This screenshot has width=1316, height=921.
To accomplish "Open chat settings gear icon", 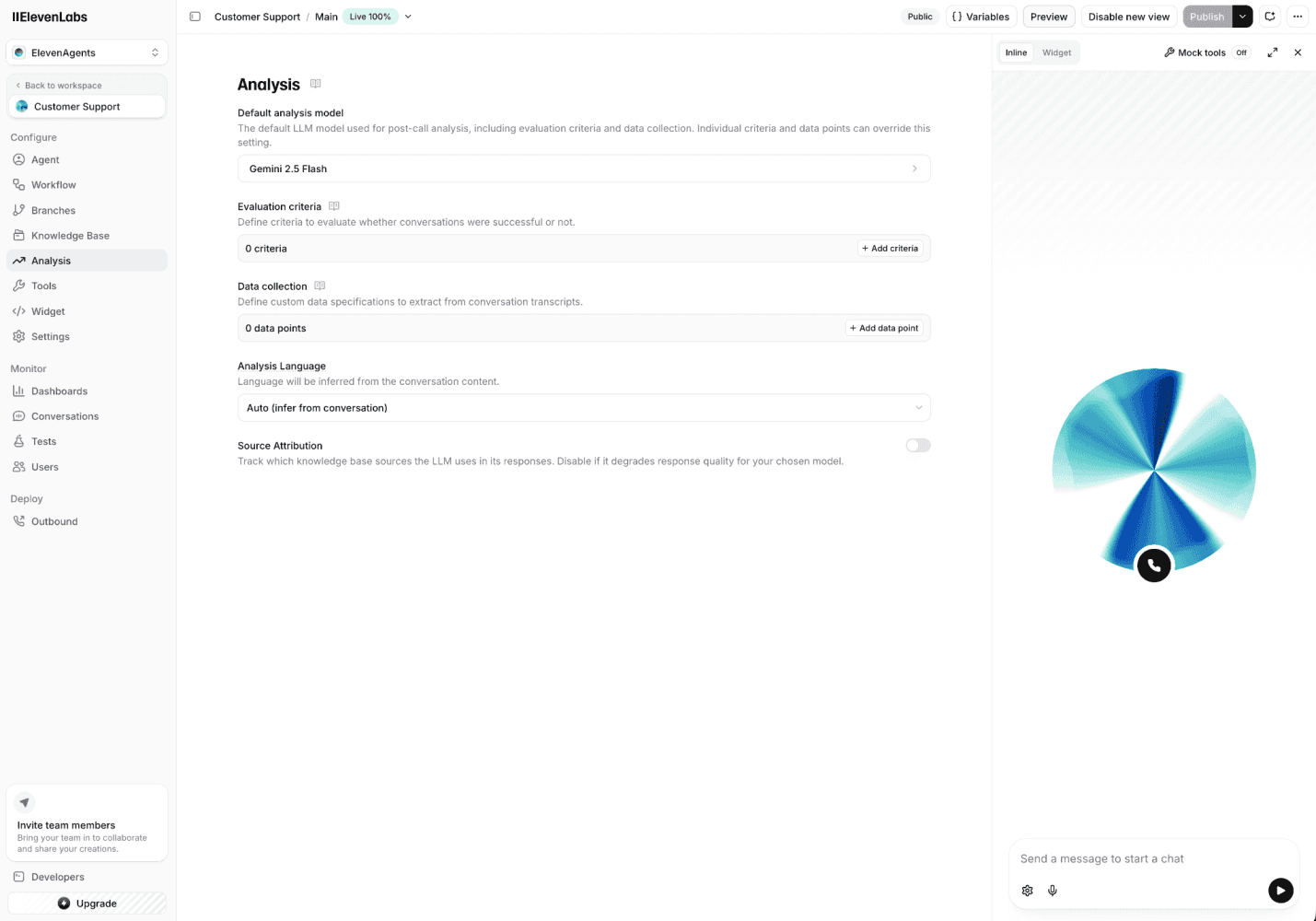I will [1028, 891].
